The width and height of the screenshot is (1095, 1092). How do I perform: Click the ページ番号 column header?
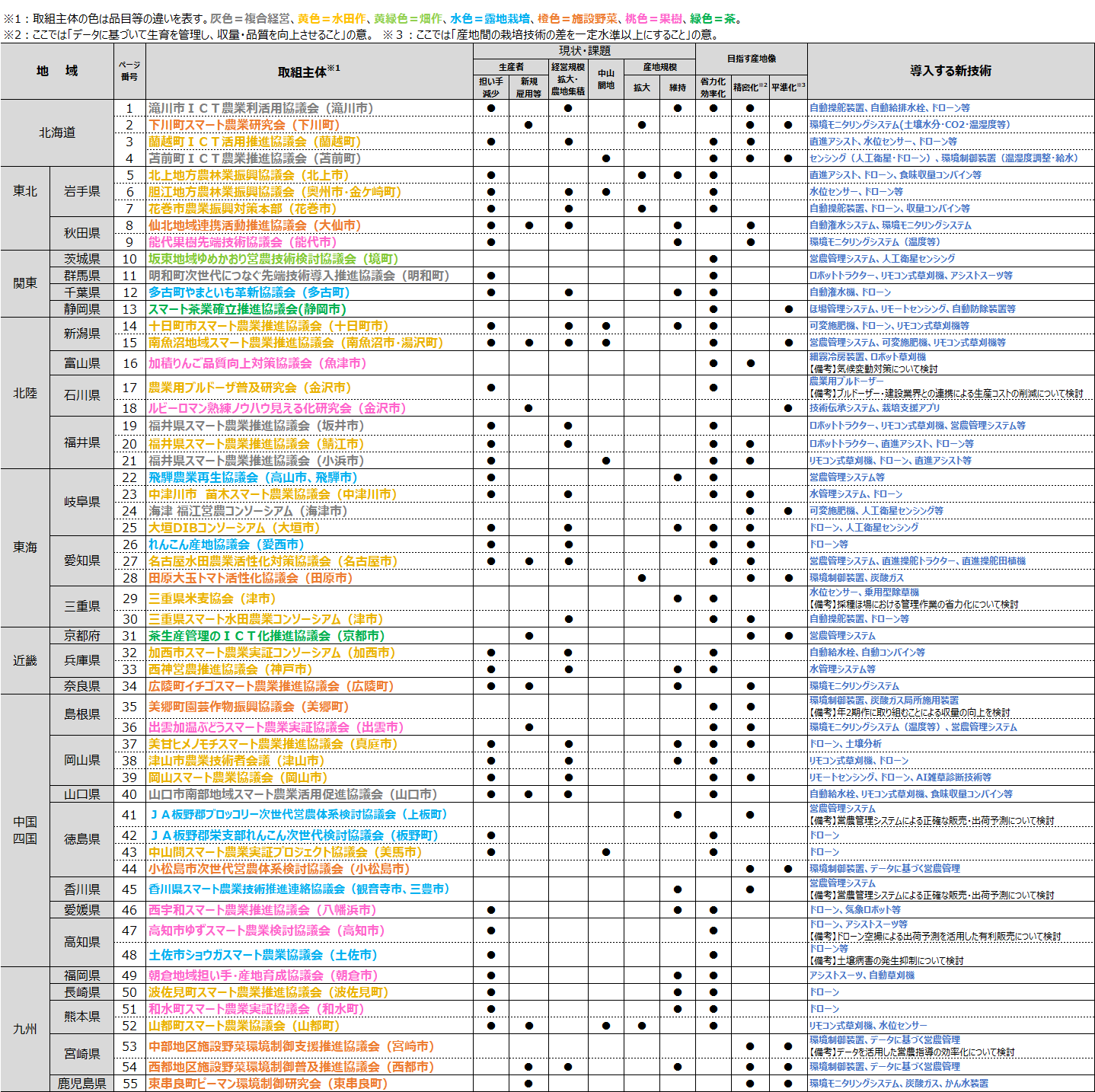129,71
